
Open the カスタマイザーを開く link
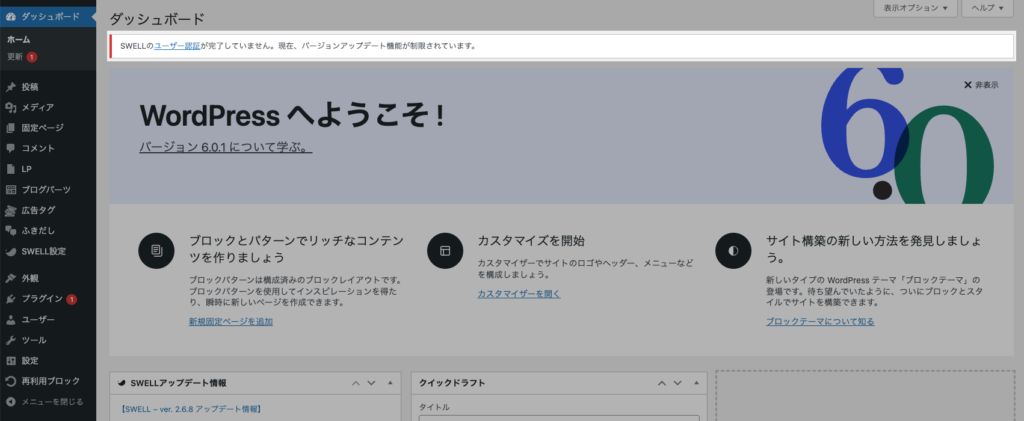click(x=519, y=294)
